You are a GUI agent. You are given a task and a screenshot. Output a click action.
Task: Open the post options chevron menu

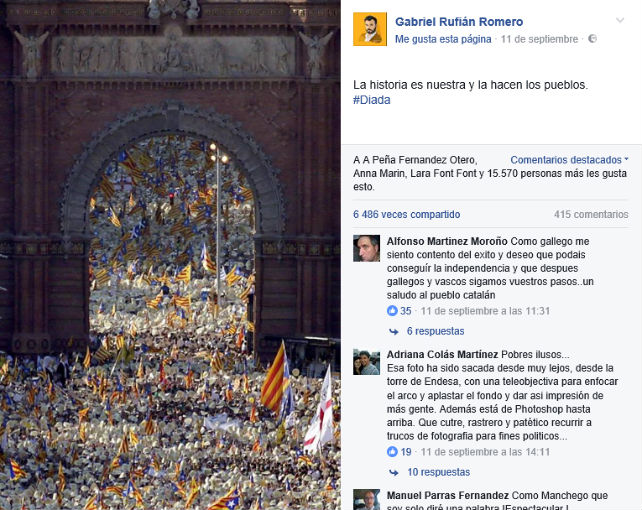(x=620, y=20)
